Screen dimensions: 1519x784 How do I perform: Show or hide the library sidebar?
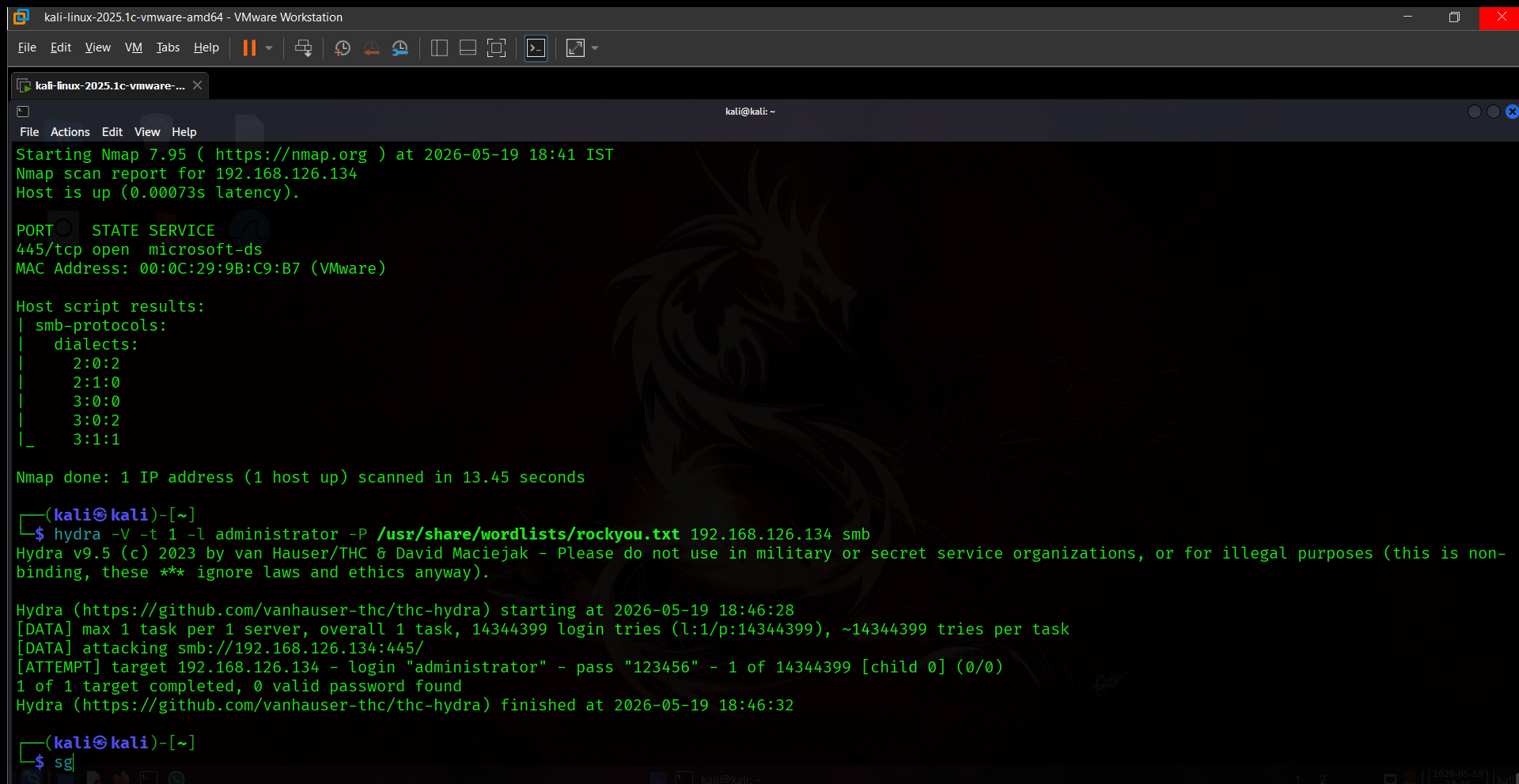click(439, 48)
